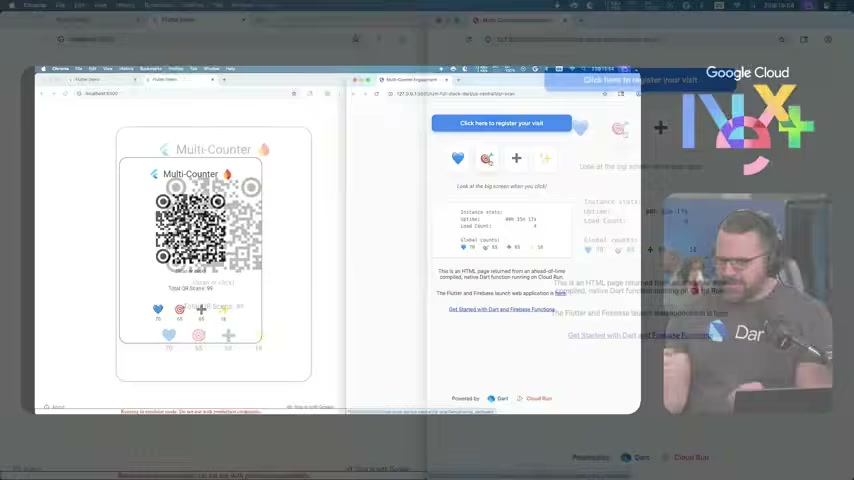The height and width of the screenshot is (480, 854).
Task: Close the 'Multi-Counter Engagement' tab in the inner window
Action: point(447,80)
